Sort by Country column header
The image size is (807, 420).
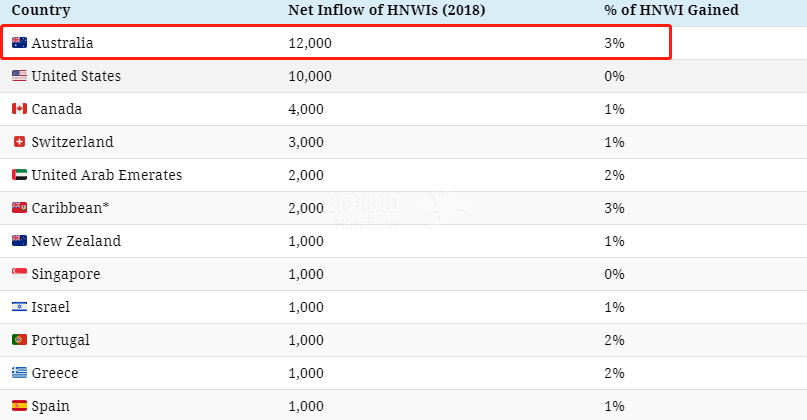coord(40,10)
